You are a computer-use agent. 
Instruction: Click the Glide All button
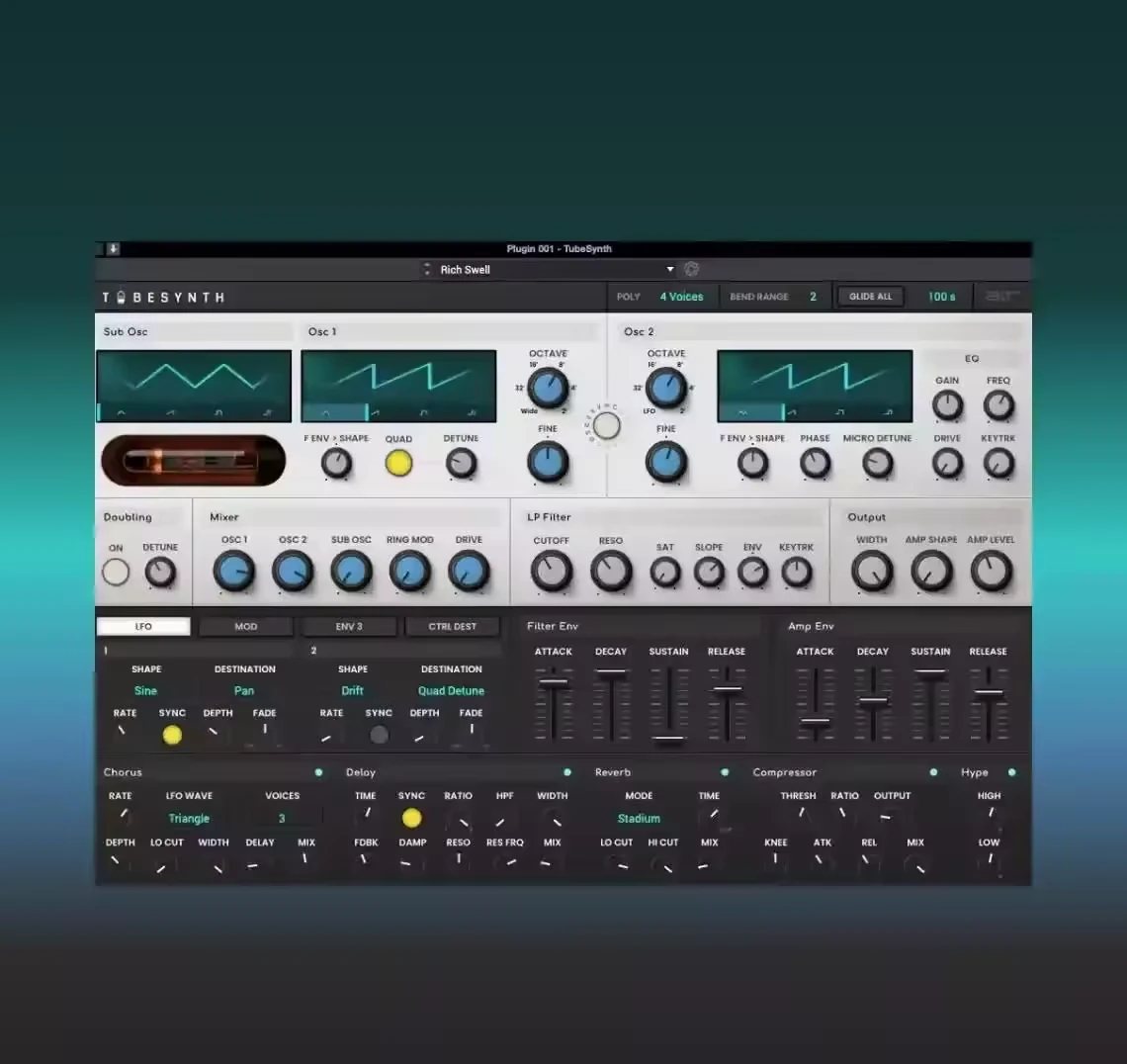pos(870,297)
